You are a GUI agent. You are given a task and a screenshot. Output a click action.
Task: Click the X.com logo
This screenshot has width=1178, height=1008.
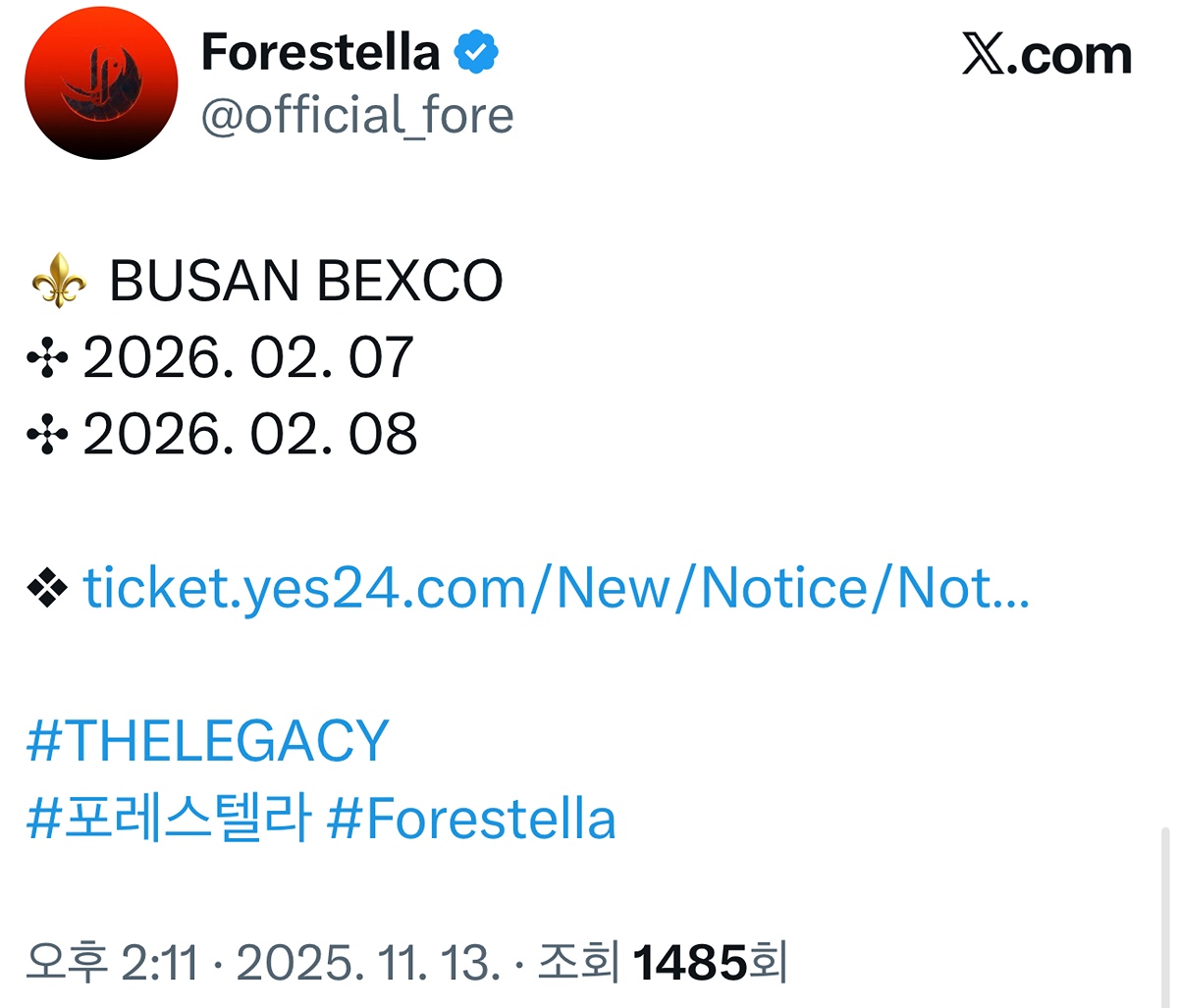pyautogui.click(x=1046, y=55)
